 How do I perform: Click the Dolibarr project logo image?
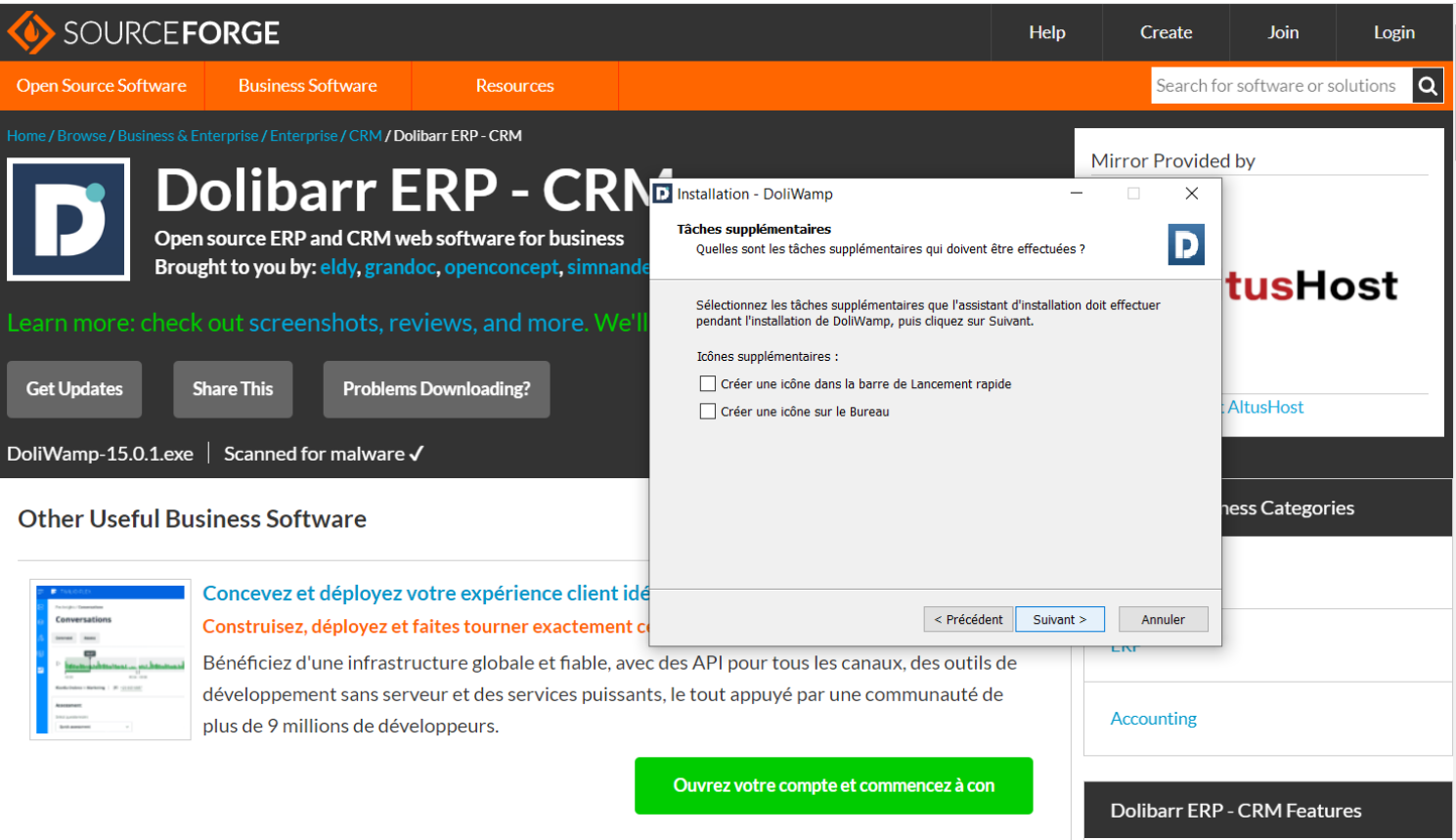coord(68,219)
